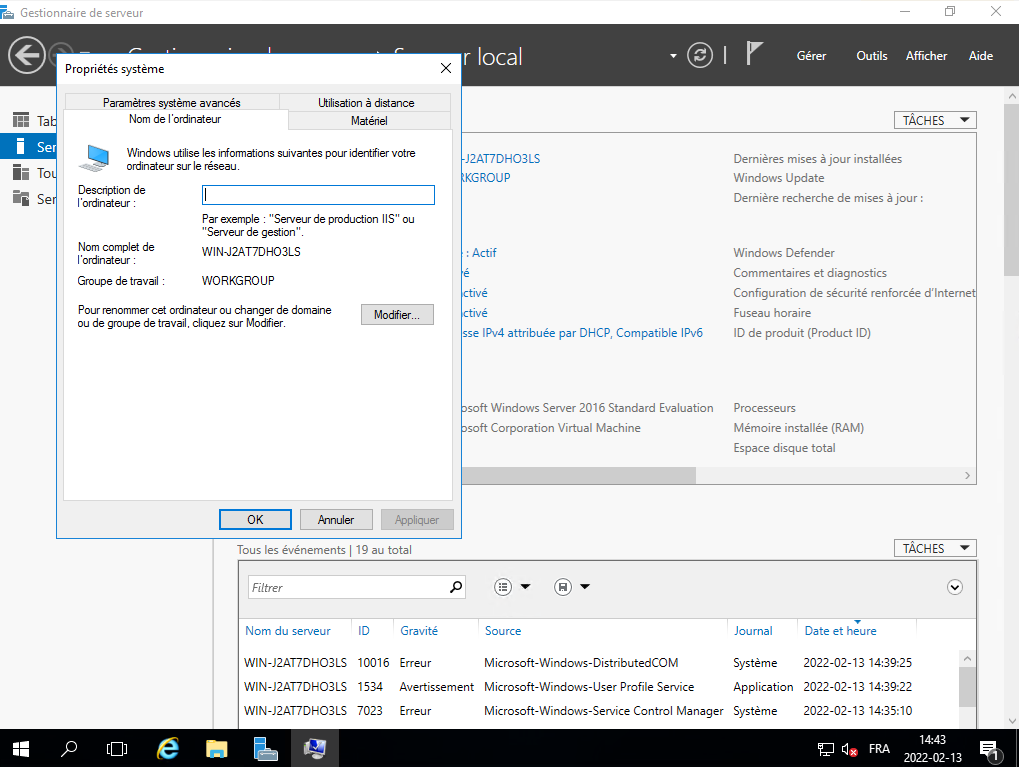Click the Server Manager taskbar icon

(x=265, y=748)
